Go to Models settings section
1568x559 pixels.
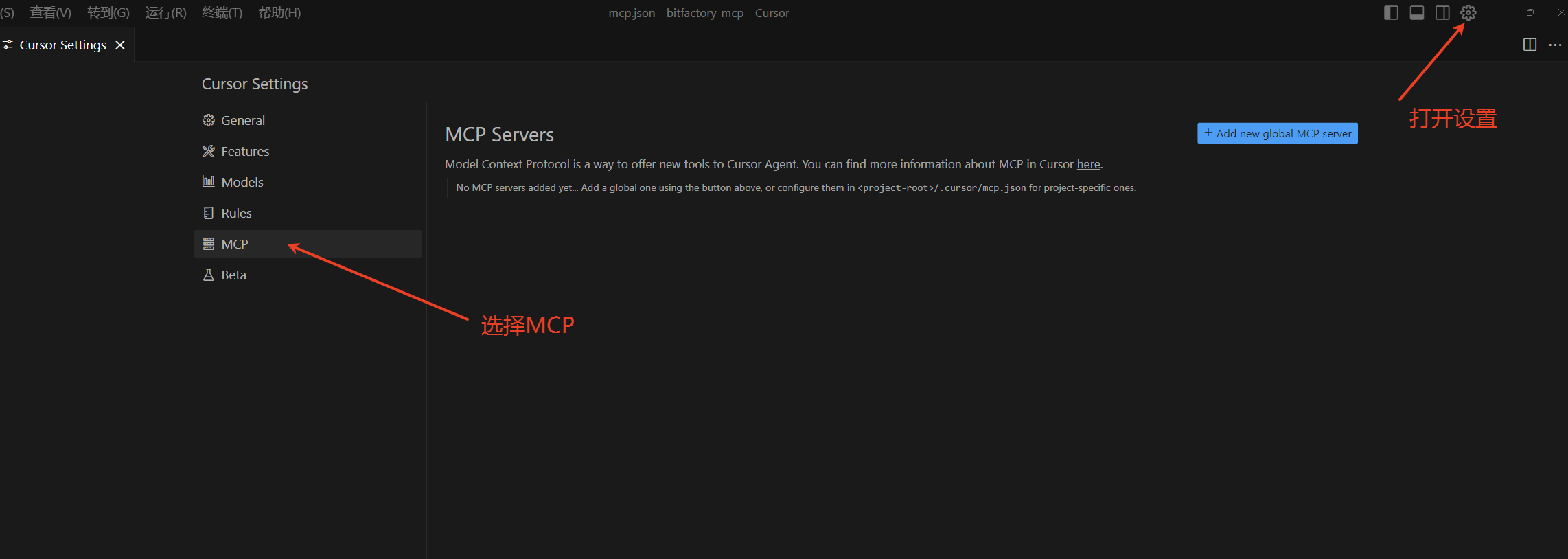[x=308, y=182]
